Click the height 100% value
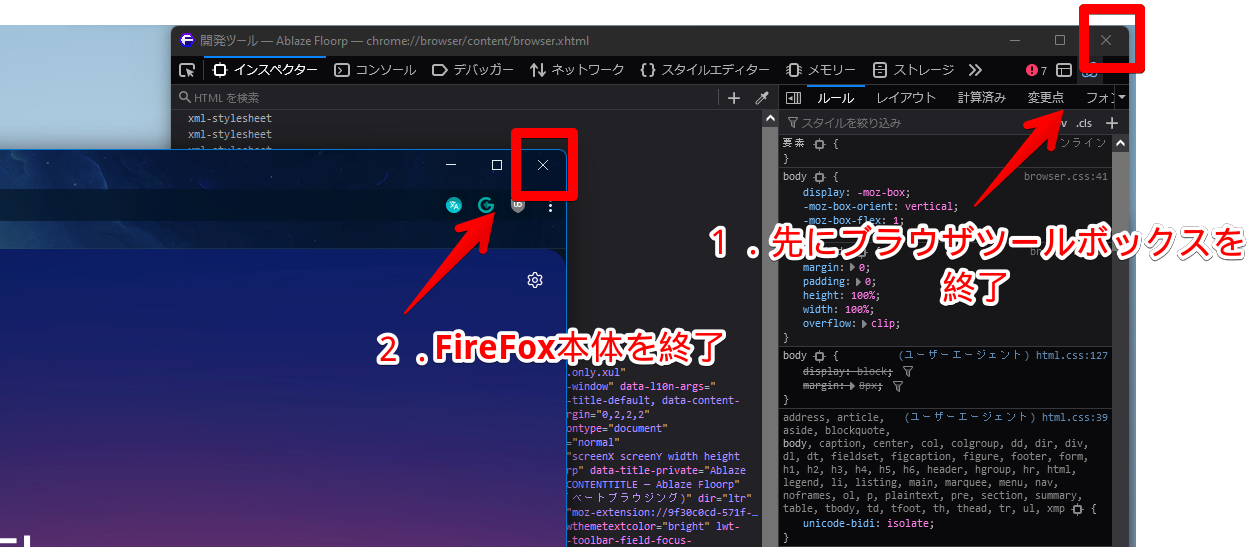Viewport: 1253px width, 547px height. pos(864,296)
